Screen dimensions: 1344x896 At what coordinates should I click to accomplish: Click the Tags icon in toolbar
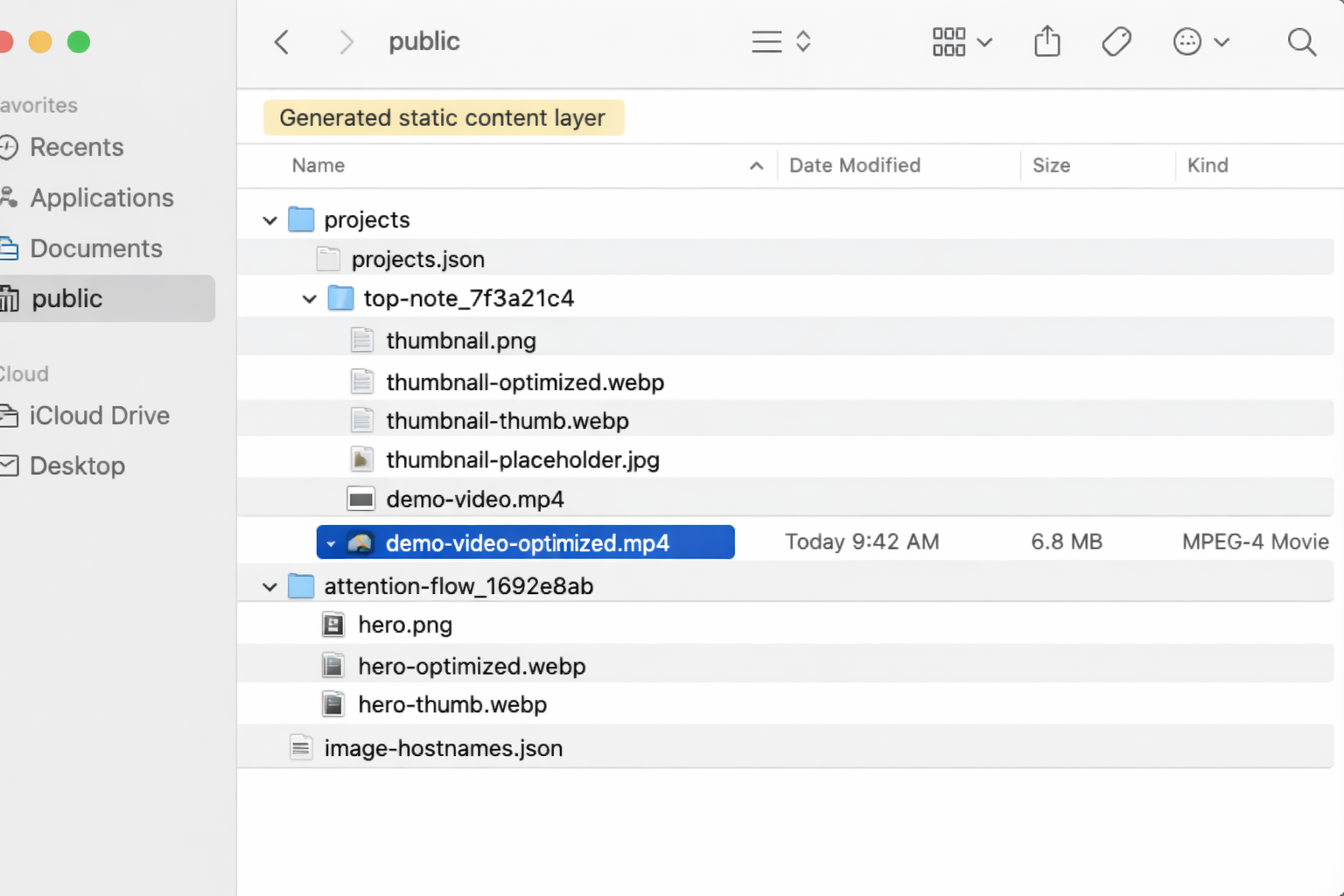[1116, 42]
